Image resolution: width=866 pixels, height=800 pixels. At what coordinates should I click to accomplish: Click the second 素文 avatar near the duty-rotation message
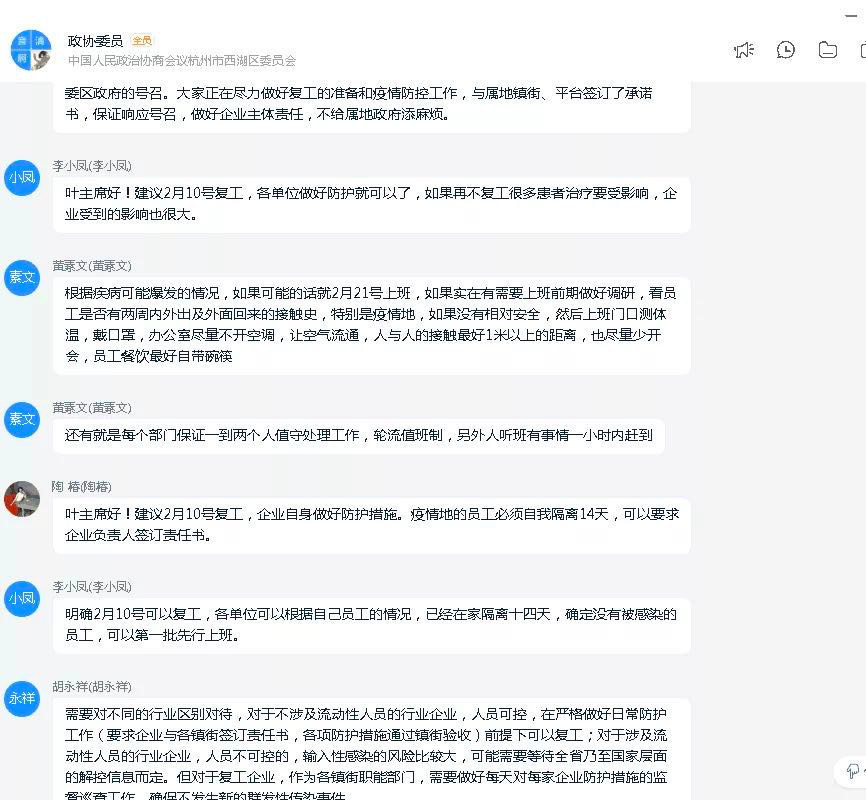[22, 420]
